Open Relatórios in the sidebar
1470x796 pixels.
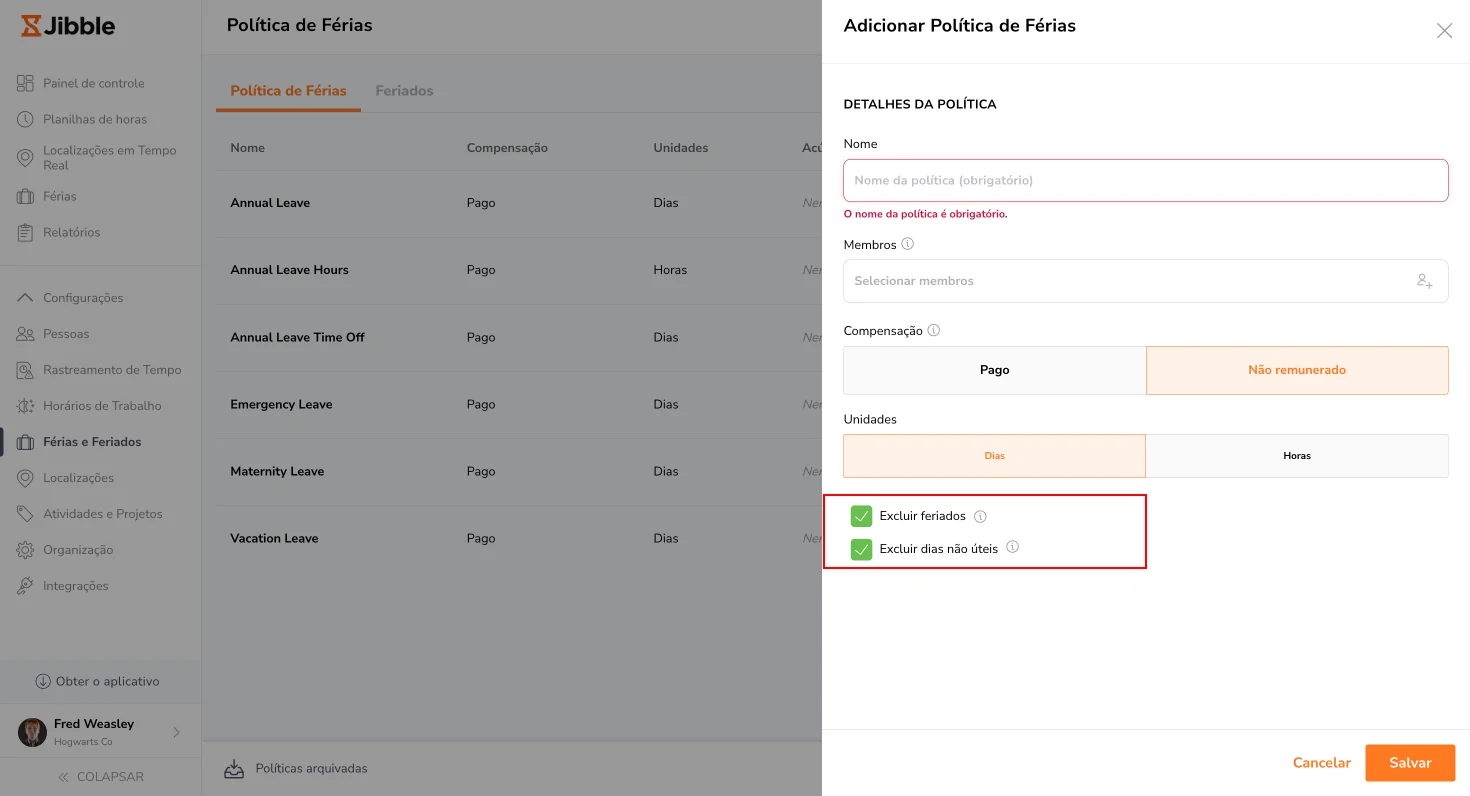pyautogui.click(x=72, y=232)
